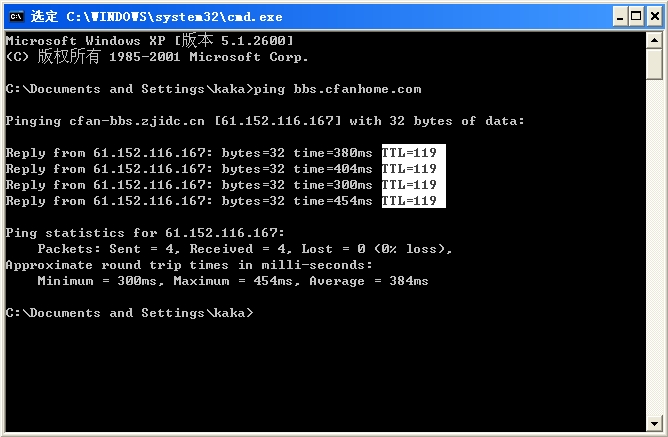Click the last command prompt line
Image resolution: width=668 pixels, height=437 pixels.
point(130,313)
